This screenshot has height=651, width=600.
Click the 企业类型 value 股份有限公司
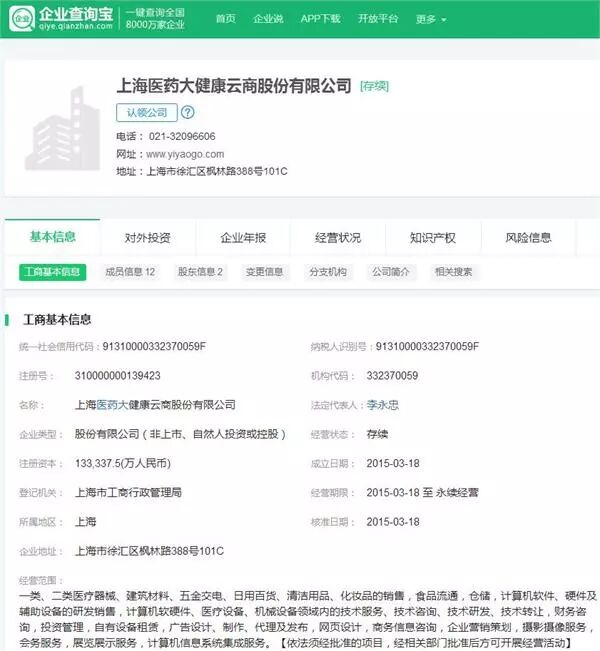tap(180, 434)
